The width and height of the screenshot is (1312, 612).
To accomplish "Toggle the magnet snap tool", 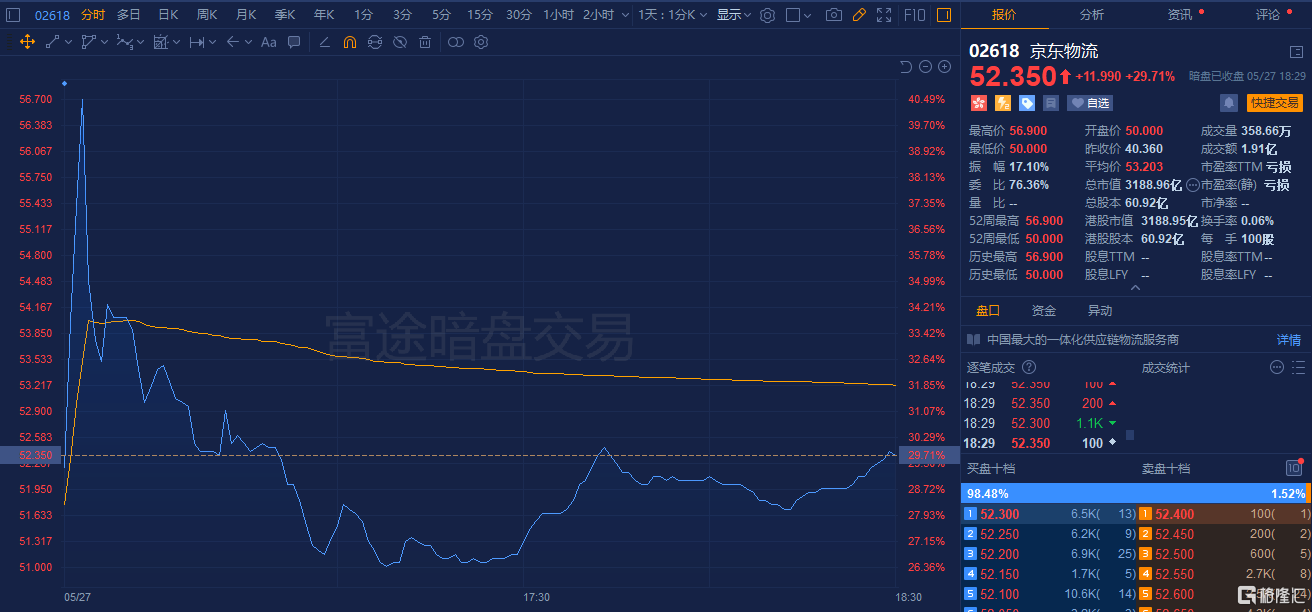I will [x=349, y=42].
